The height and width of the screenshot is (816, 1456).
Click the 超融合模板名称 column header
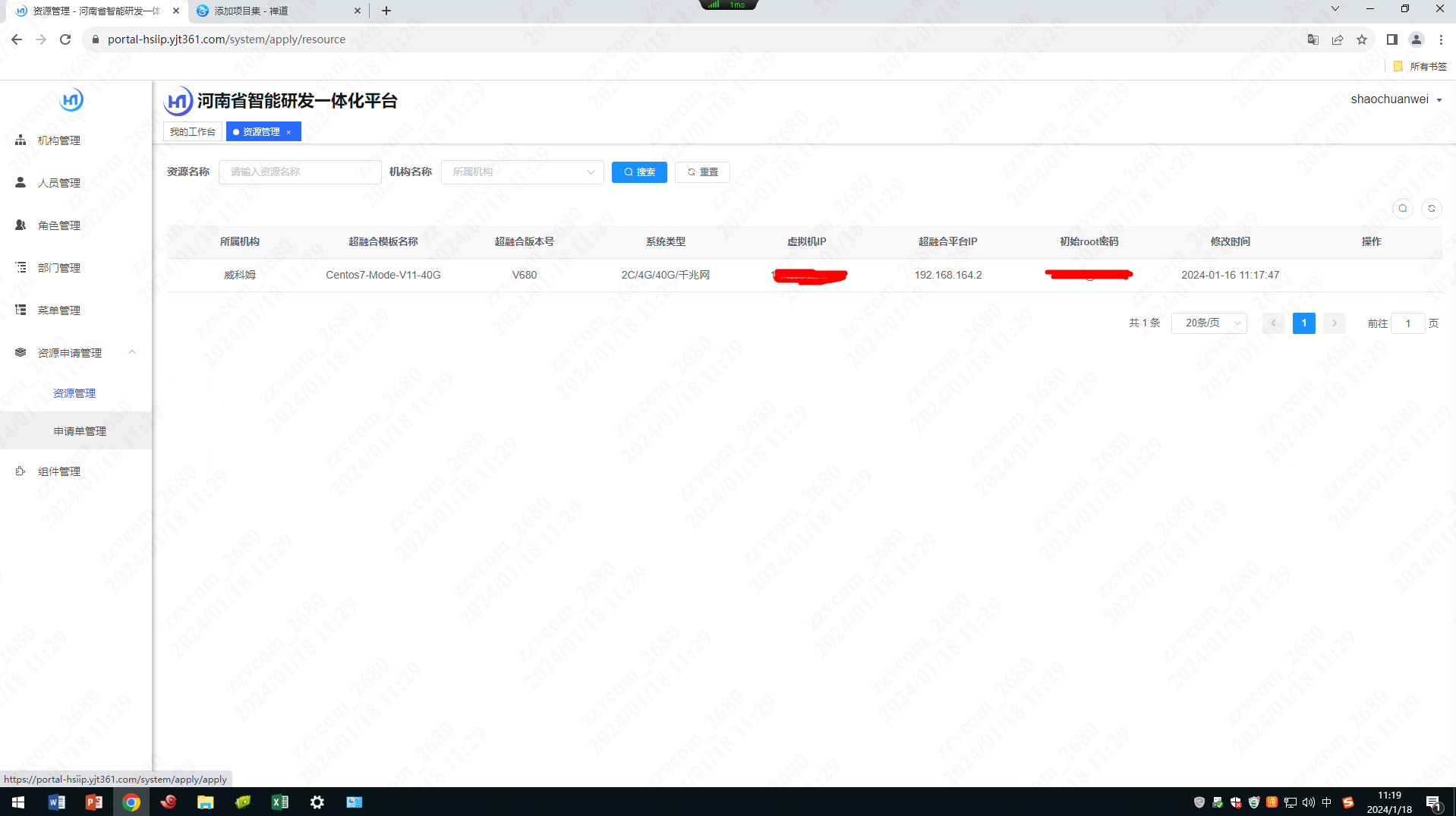click(383, 241)
